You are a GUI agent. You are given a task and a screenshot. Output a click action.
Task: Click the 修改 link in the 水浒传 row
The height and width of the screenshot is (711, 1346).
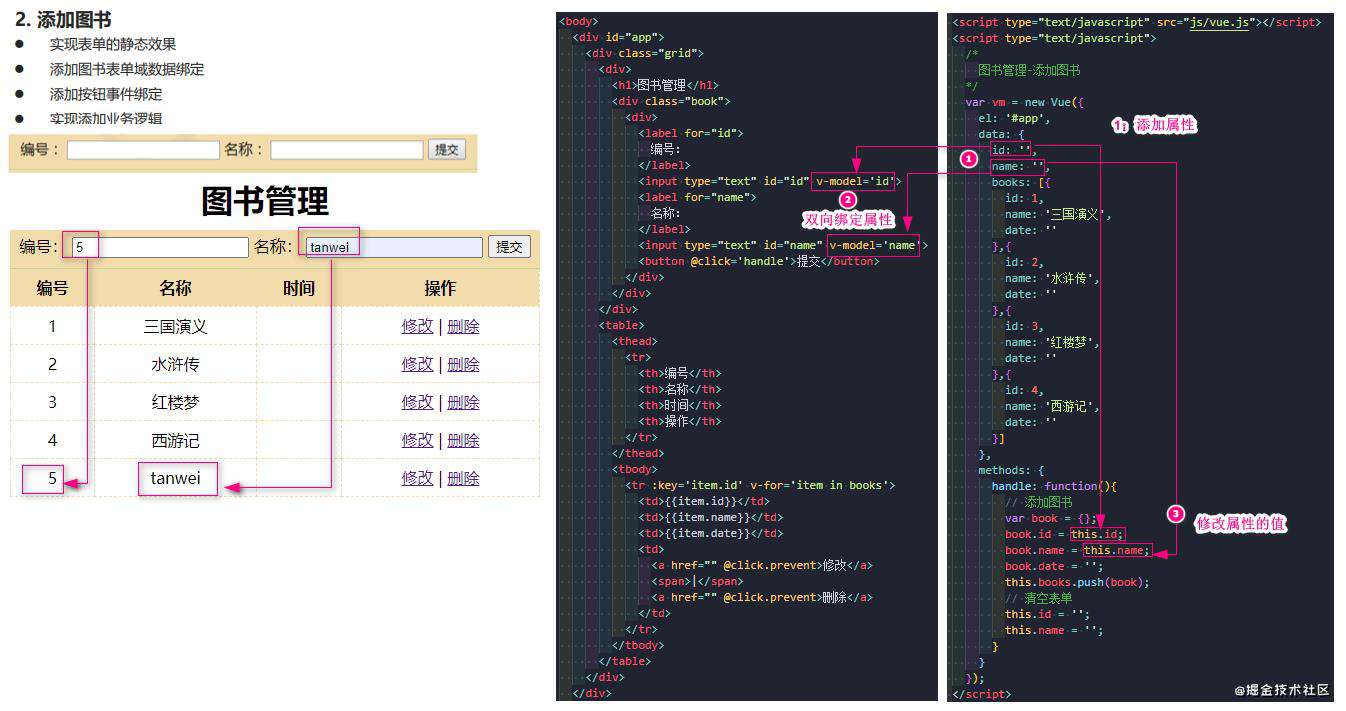point(417,364)
